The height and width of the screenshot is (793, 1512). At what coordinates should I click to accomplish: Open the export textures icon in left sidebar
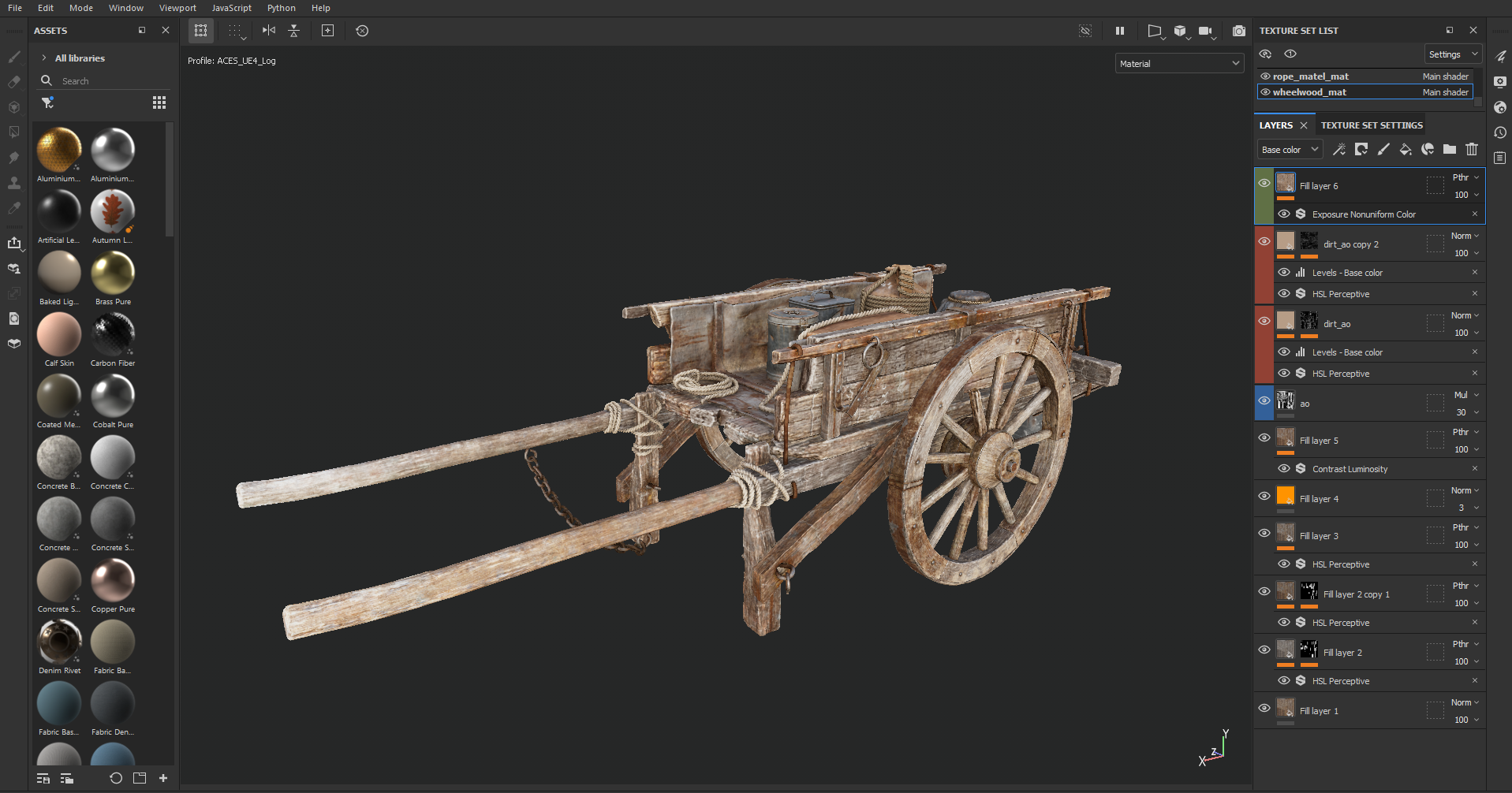(14, 243)
